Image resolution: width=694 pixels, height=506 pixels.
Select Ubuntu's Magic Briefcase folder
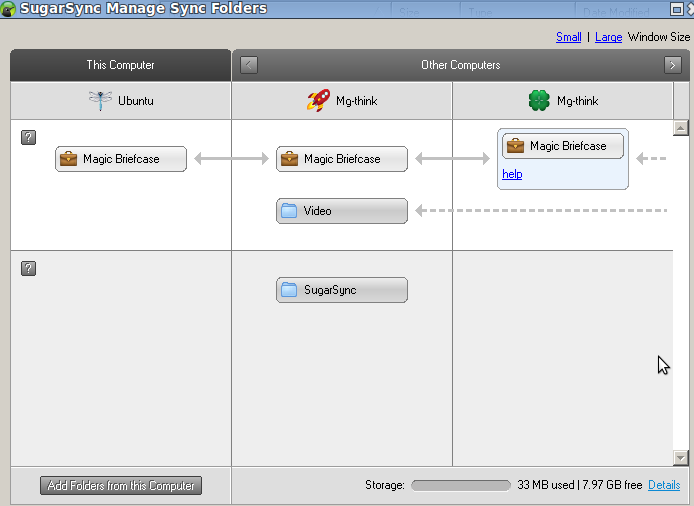click(x=121, y=159)
